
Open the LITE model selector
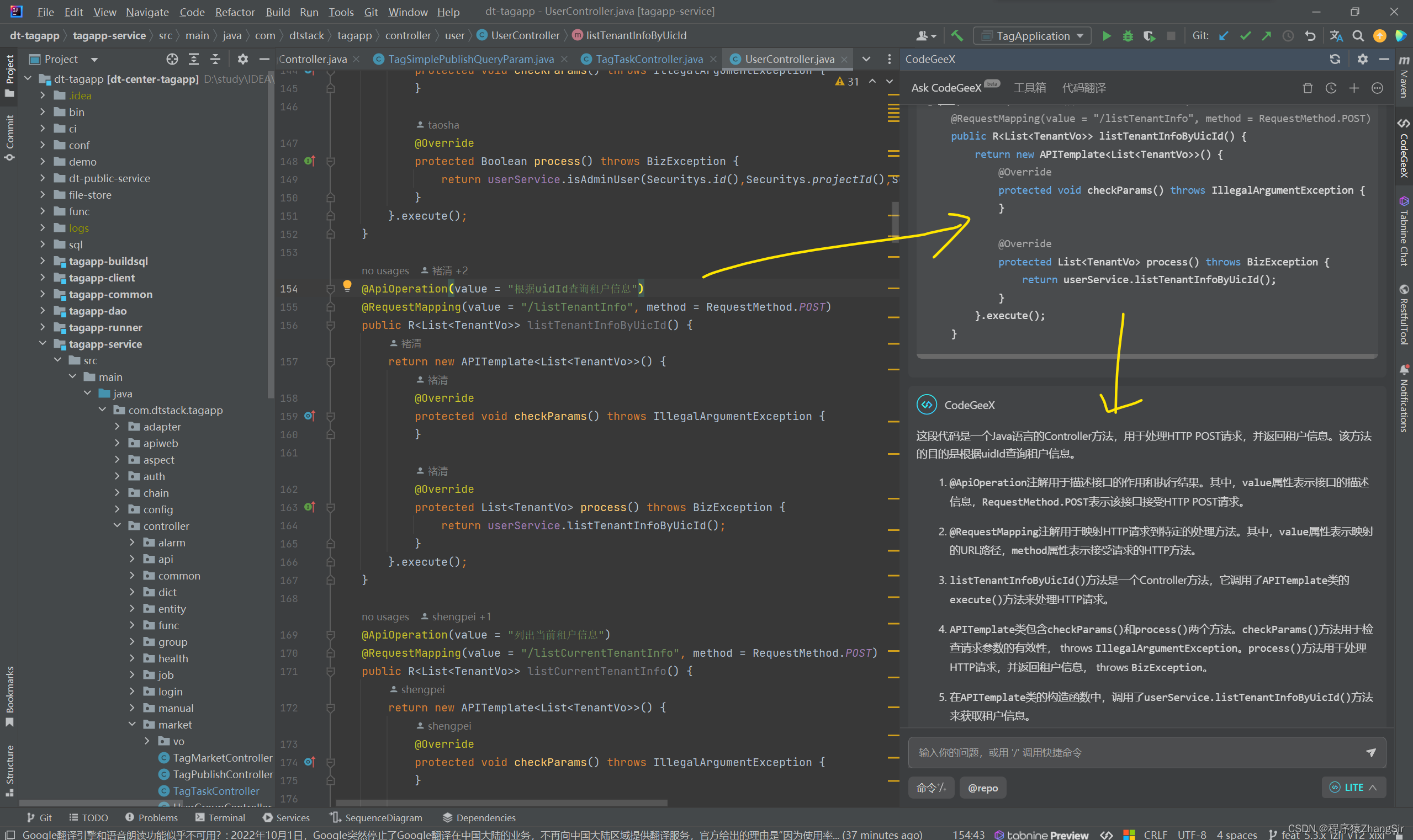point(1353,788)
